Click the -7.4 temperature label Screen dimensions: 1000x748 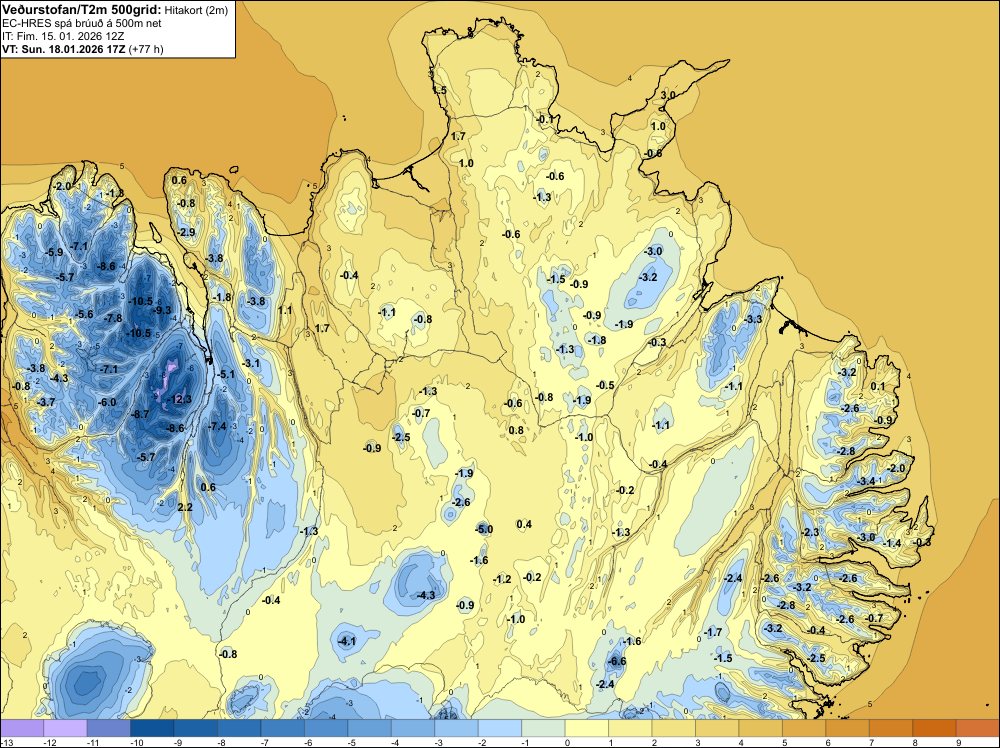point(217,427)
